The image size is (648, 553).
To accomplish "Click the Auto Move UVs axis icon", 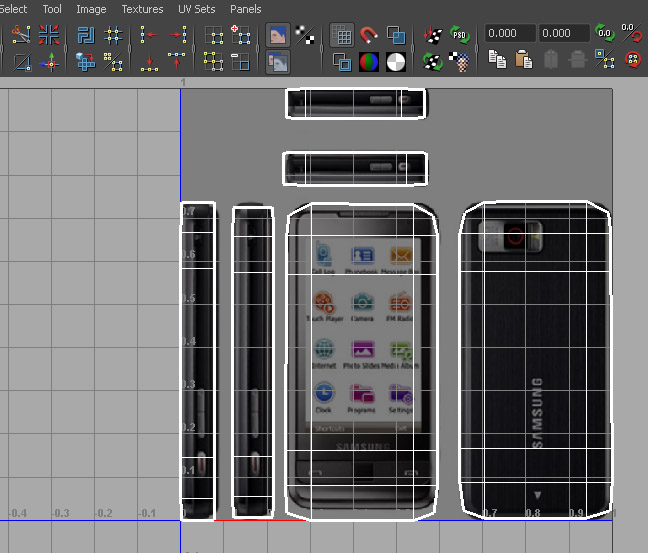I will (x=49, y=62).
